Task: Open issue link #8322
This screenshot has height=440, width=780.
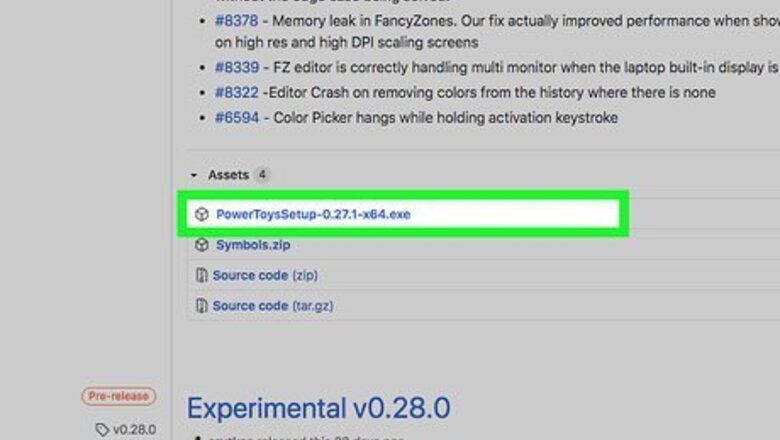Action: [236, 92]
